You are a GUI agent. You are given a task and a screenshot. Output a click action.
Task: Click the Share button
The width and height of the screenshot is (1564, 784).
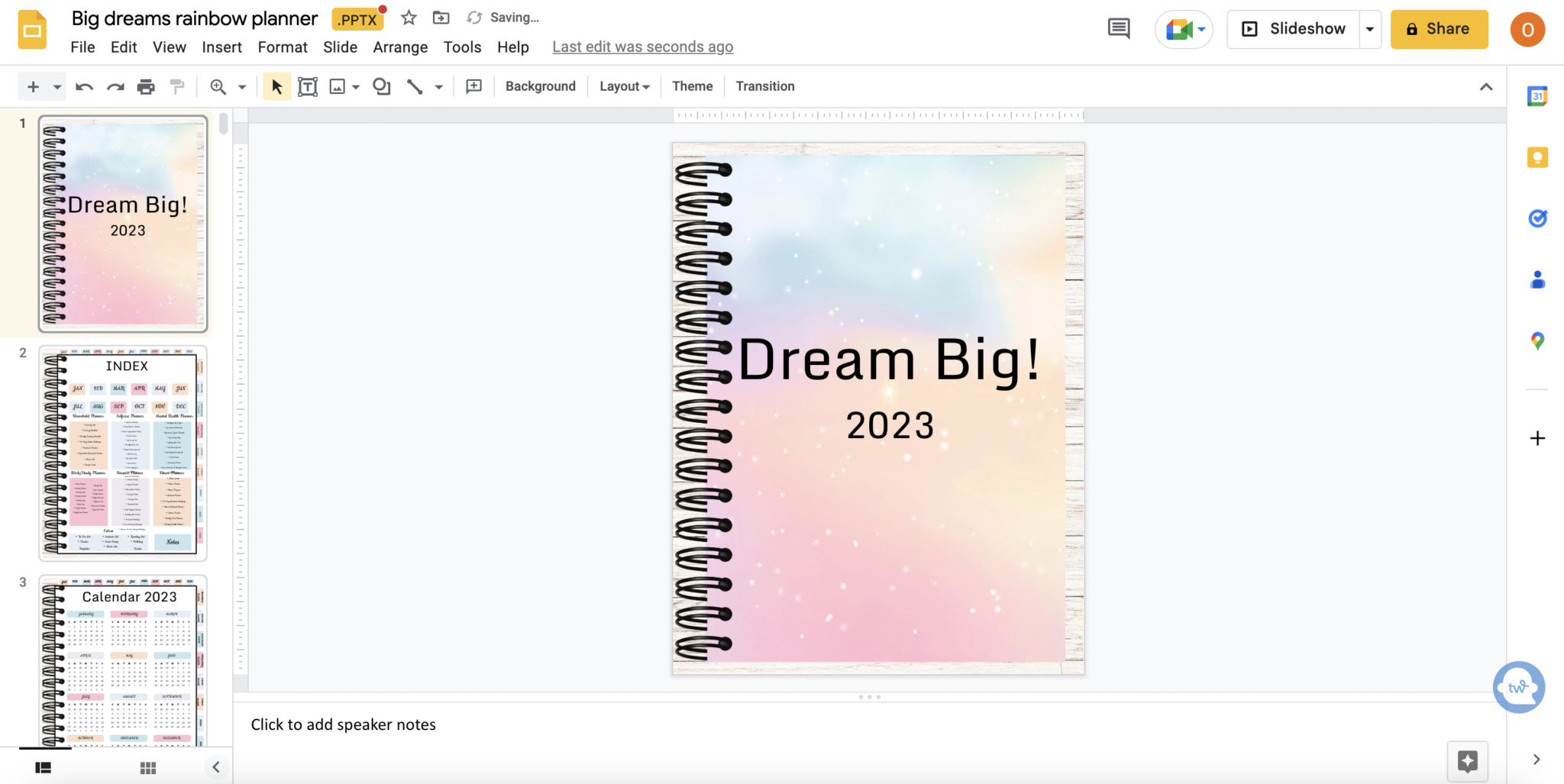[x=1439, y=29]
